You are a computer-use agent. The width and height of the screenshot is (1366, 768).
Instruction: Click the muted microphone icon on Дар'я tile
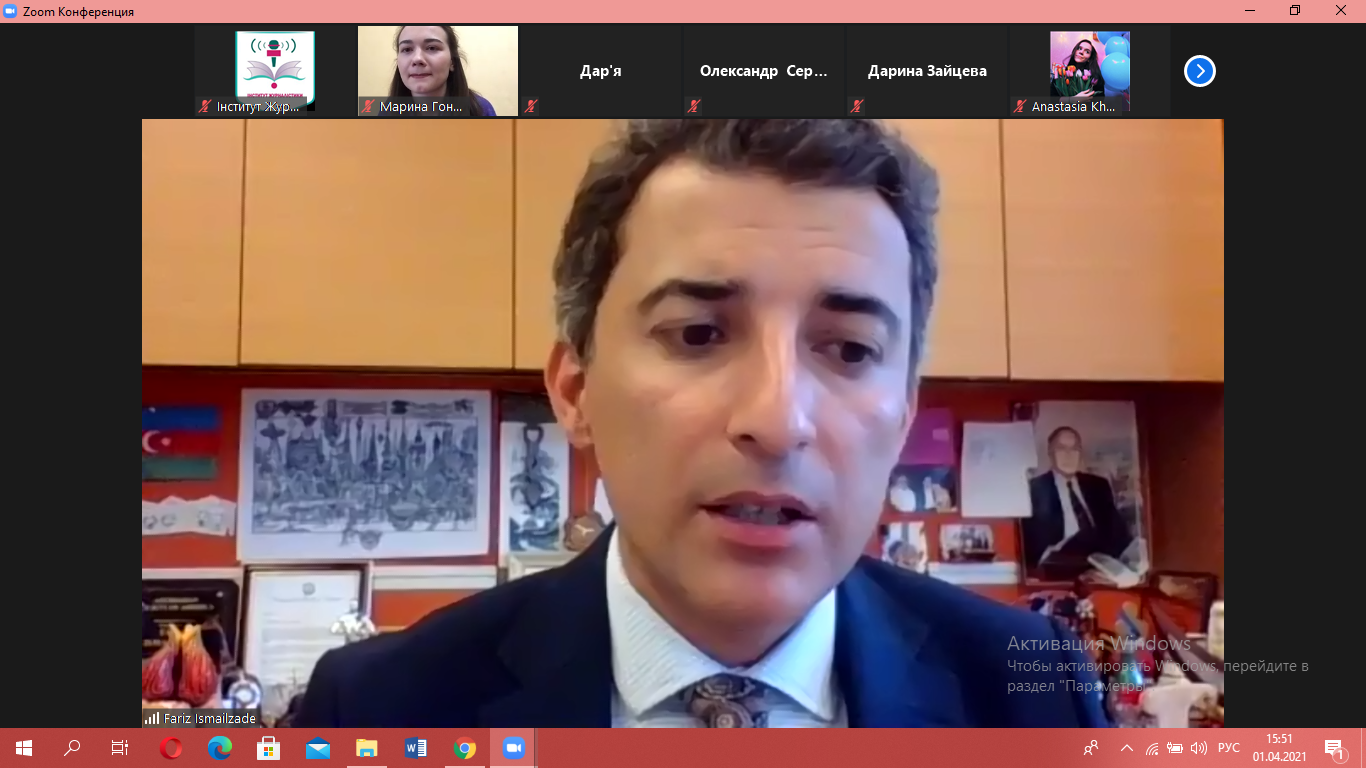tap(531, 106)
